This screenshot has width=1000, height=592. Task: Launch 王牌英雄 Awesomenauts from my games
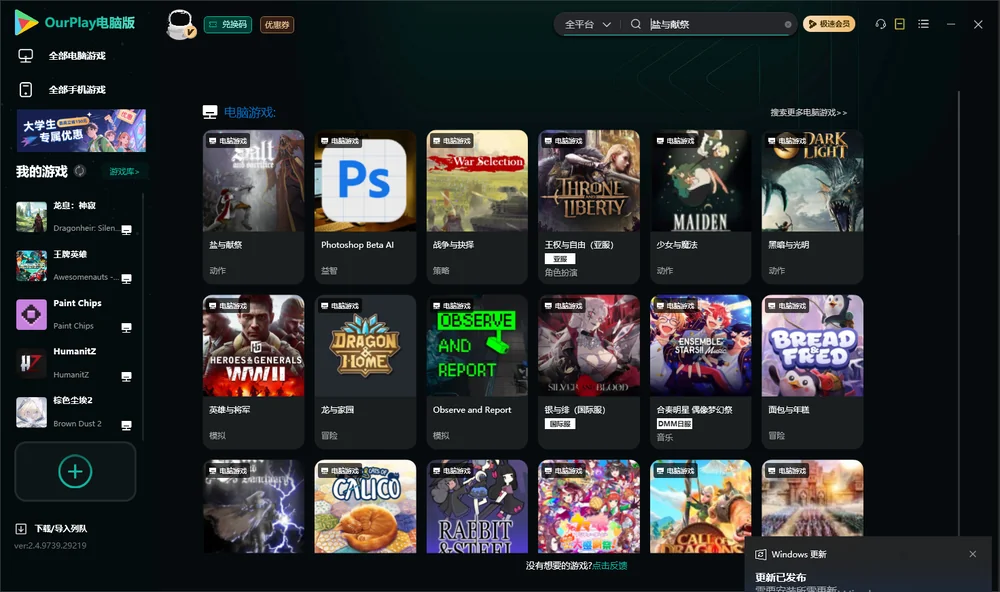coord(74,266)
